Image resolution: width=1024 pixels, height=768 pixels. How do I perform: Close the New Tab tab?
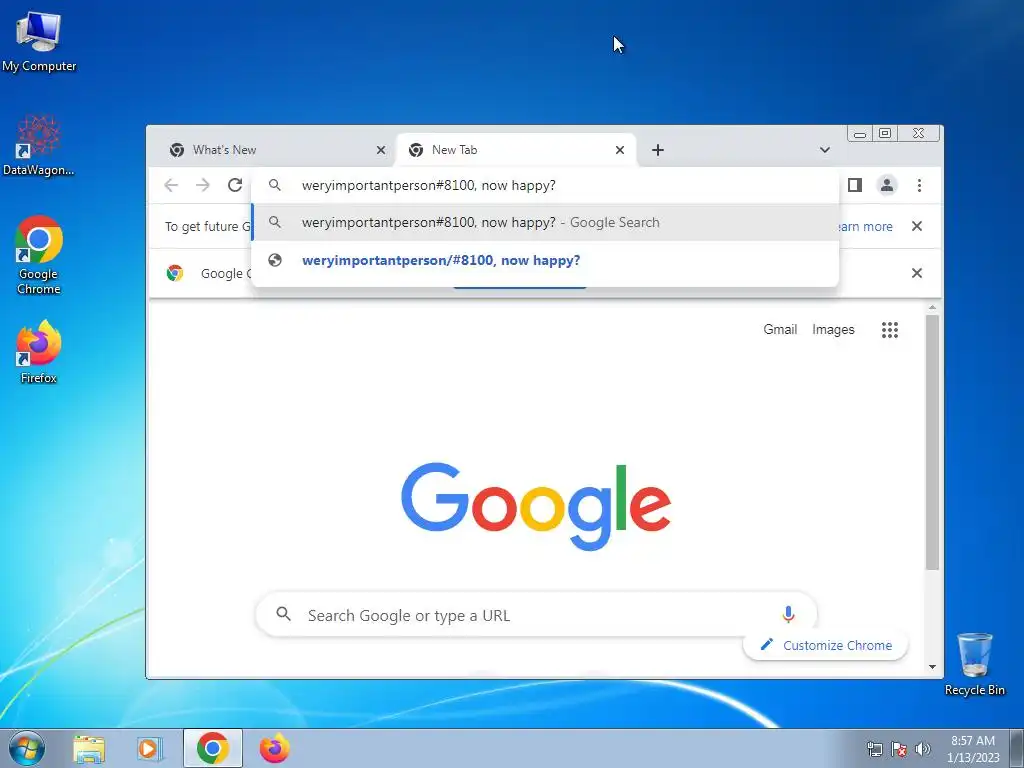click(x=620, y=150)
